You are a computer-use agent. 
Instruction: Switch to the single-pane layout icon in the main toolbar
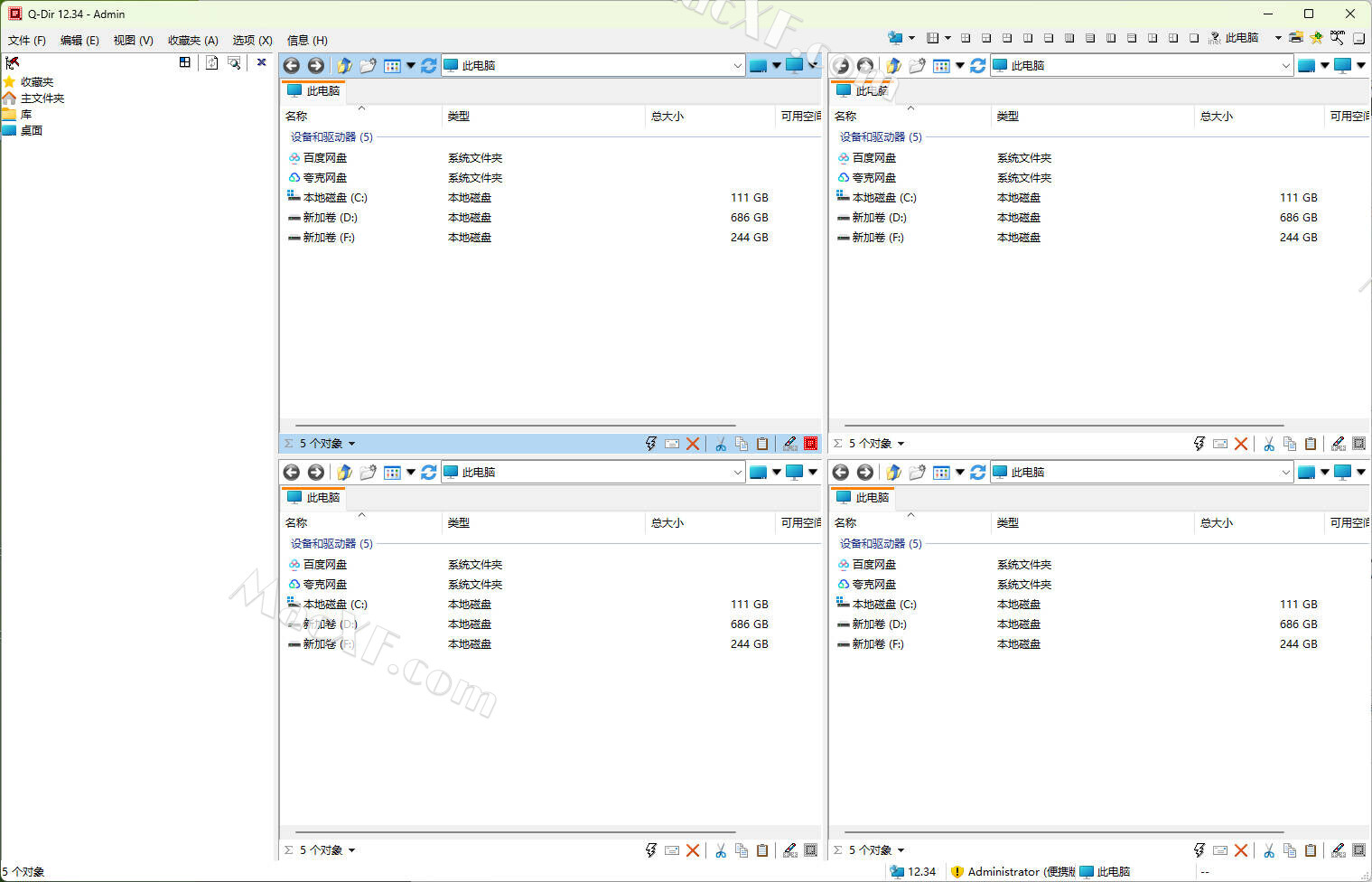tap(1194, 38)
